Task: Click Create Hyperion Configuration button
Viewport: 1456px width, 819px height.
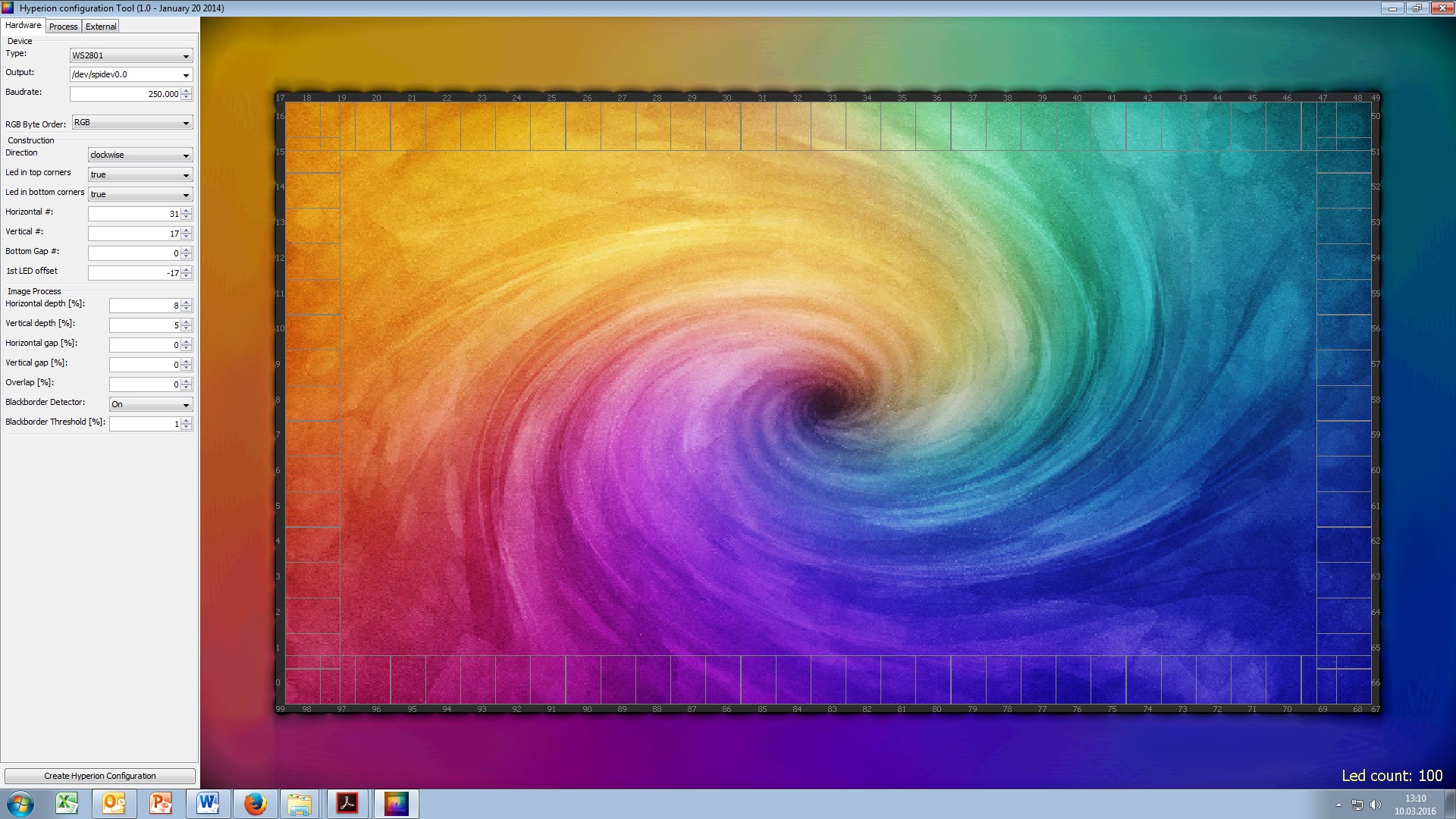Action: pos(99,776)
